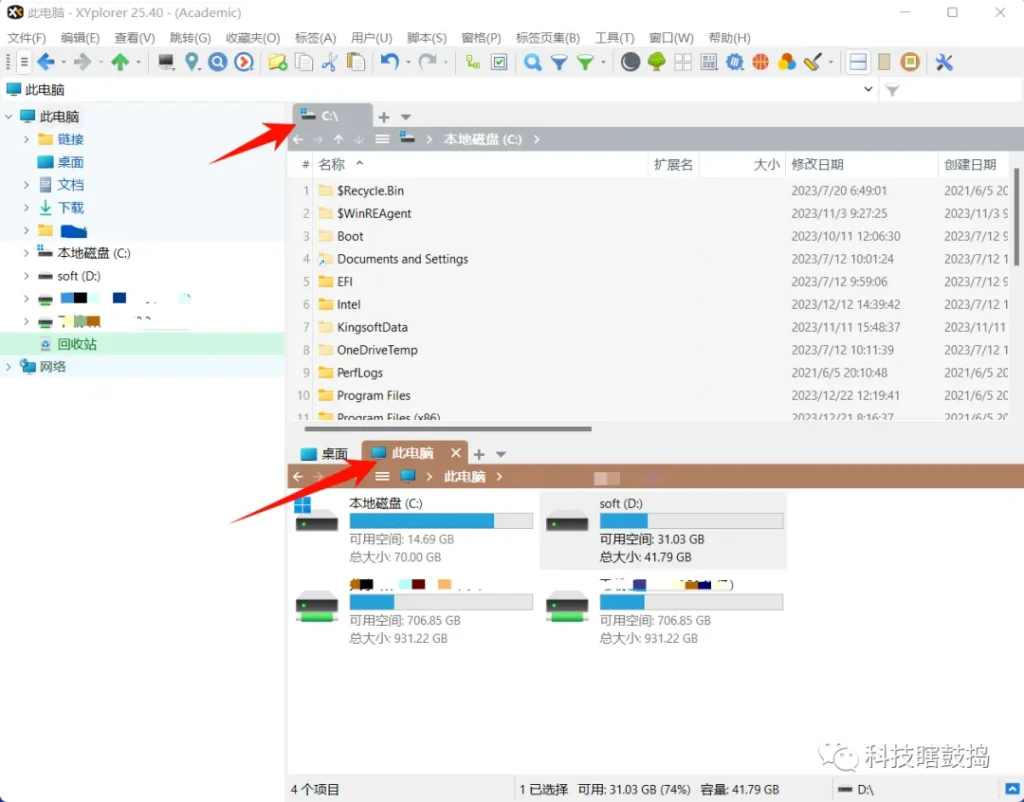Toggle the tree panel green tree icon
Screen dimensions: 1024x802
tap(656, 62)
